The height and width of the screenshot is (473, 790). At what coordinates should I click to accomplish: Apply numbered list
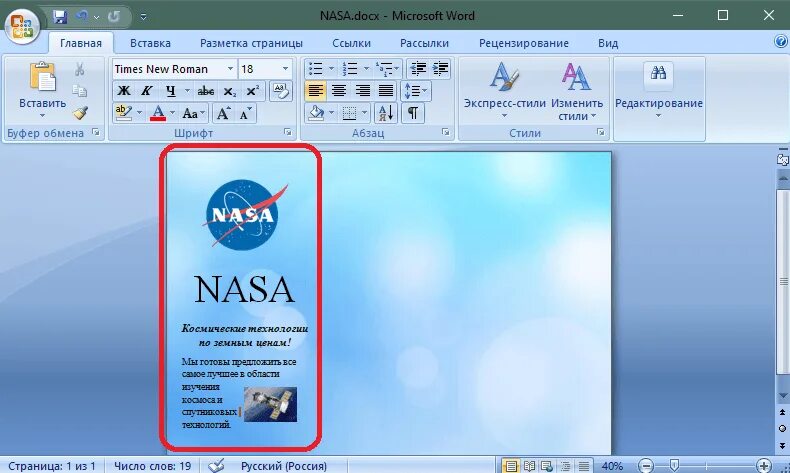point(350,69)
